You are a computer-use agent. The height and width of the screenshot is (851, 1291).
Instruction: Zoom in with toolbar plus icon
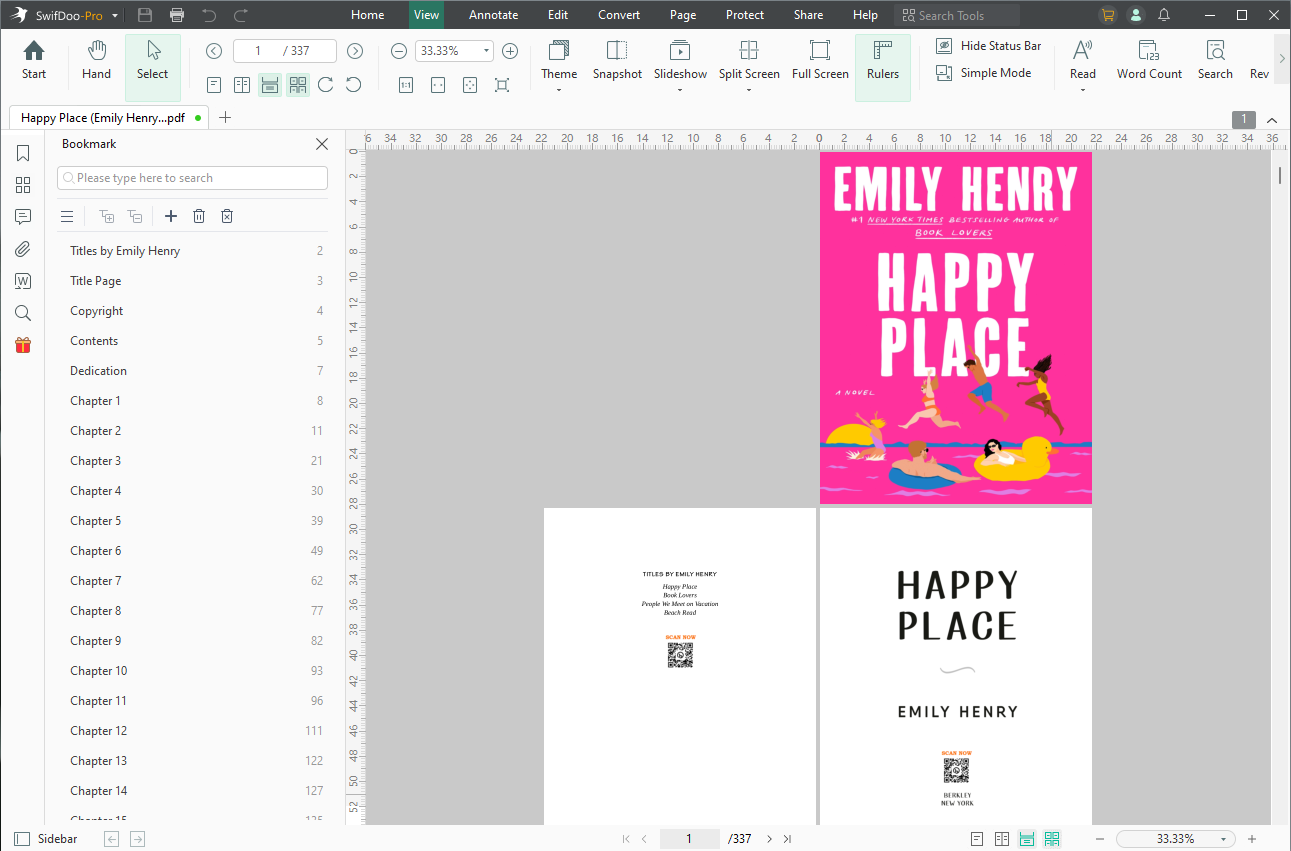pos(510,51)
